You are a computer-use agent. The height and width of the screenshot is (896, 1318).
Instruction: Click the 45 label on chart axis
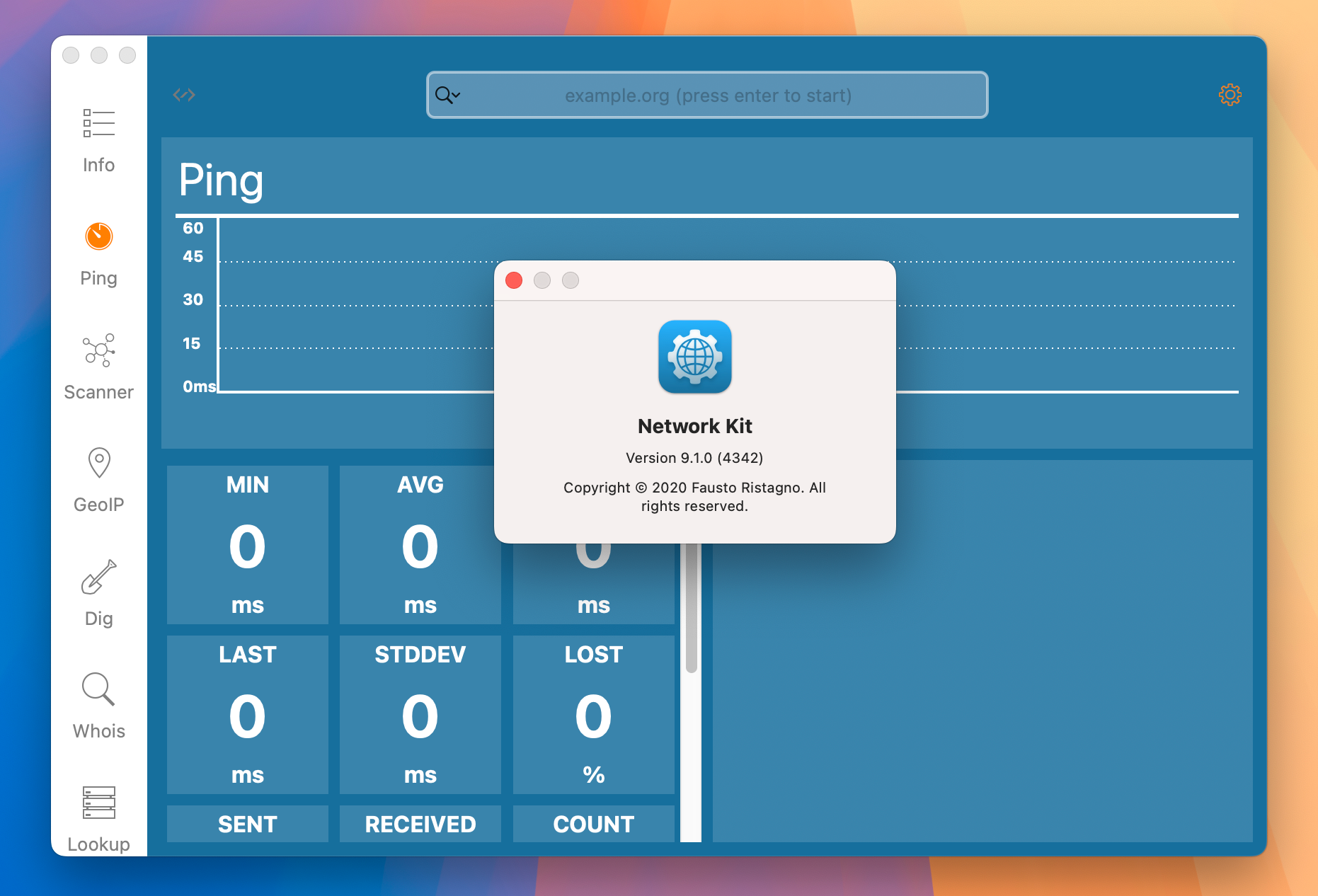(x=193, y=256)
